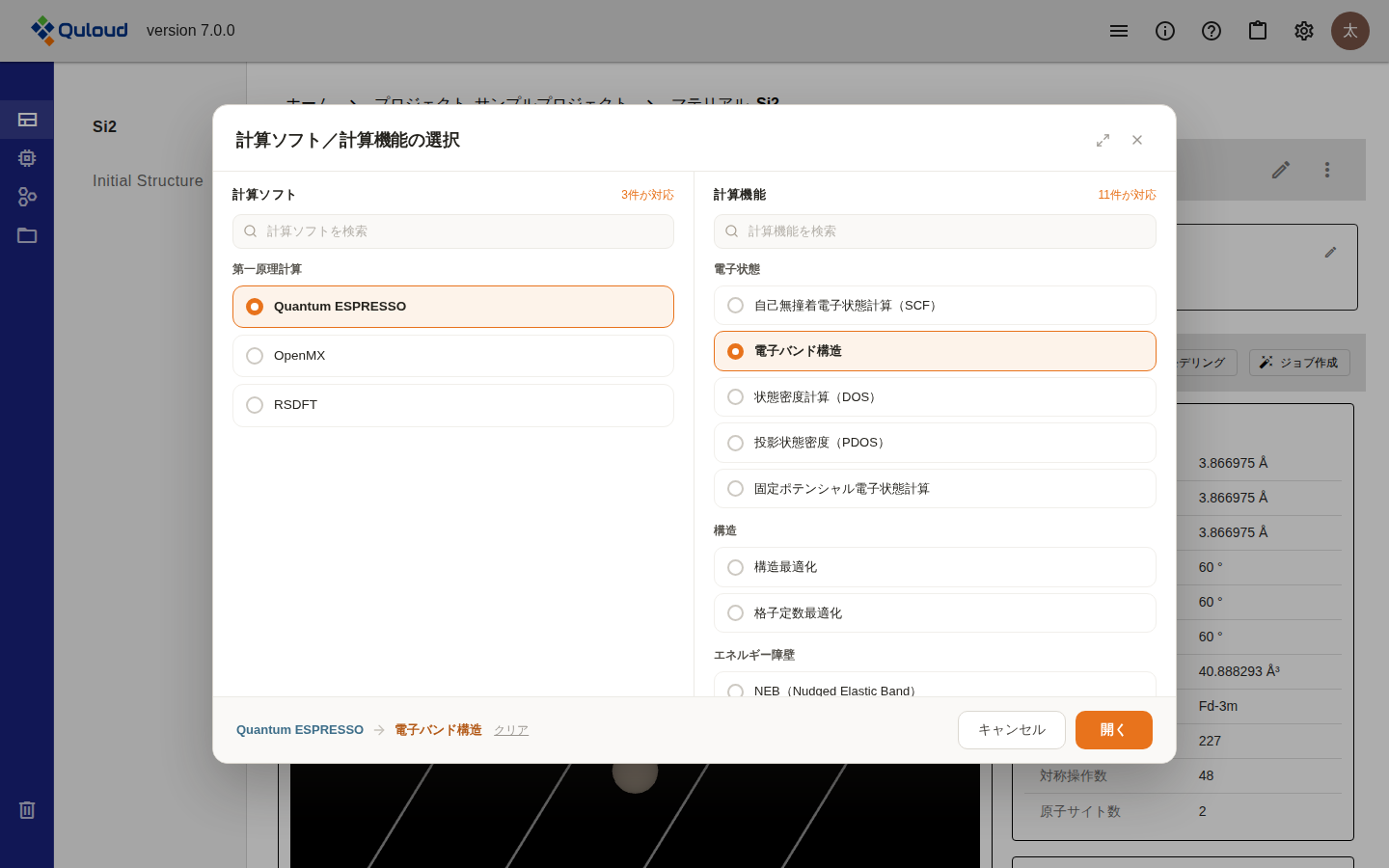Click the magic wand icon in ジョブ作成

pos(1266,363)
